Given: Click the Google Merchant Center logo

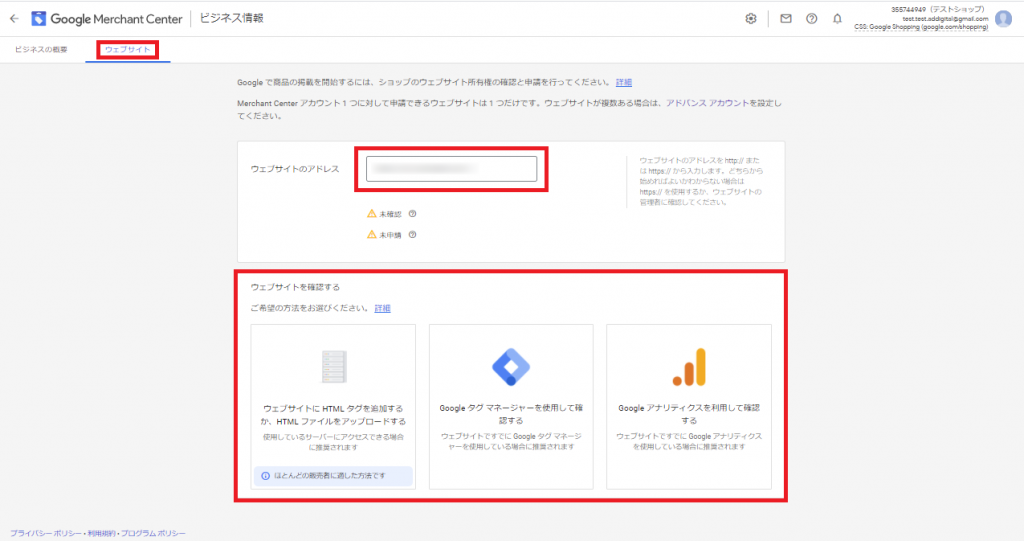Looking at the screenshot, I should tap(107, 19).
